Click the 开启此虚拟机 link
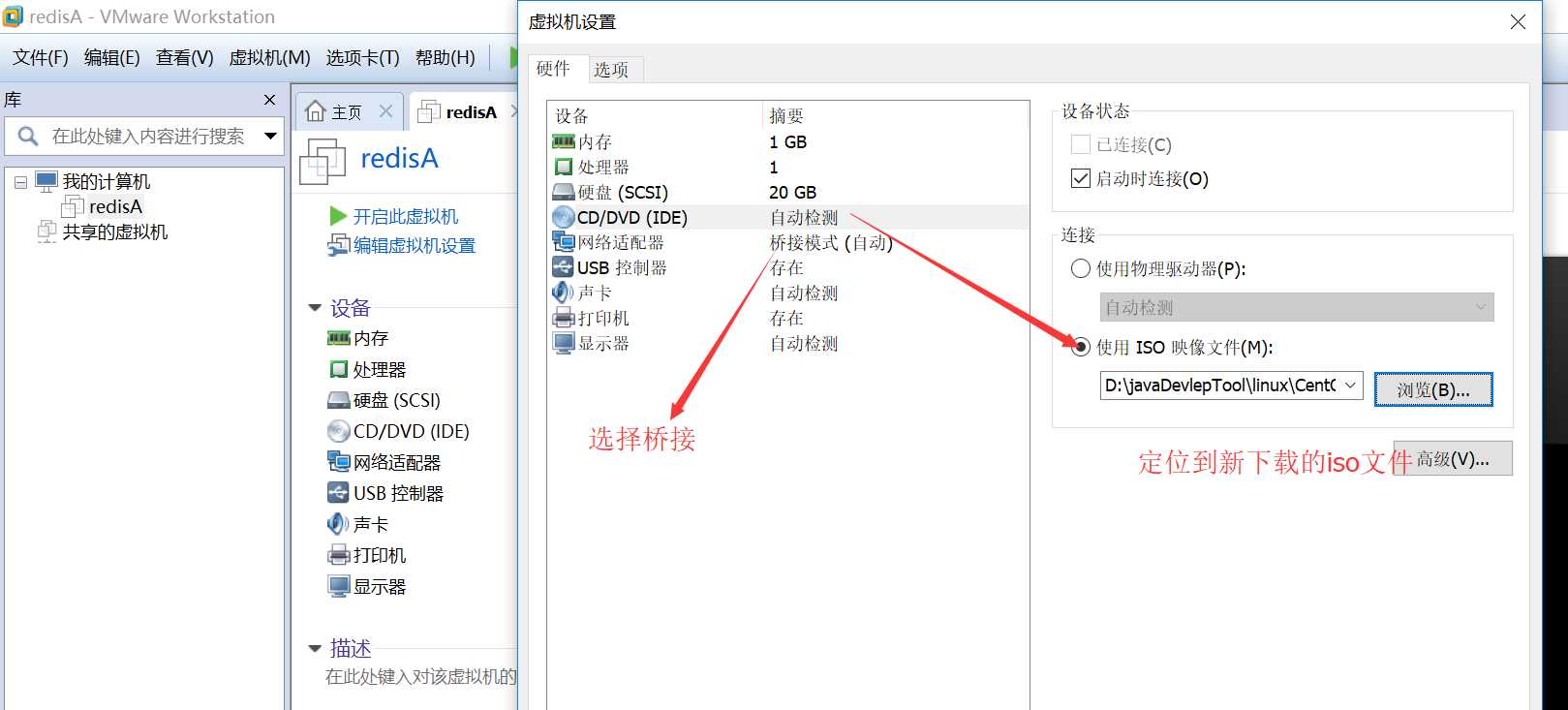1568x710 pixels. pyautogui.click(x=406, y=216)
